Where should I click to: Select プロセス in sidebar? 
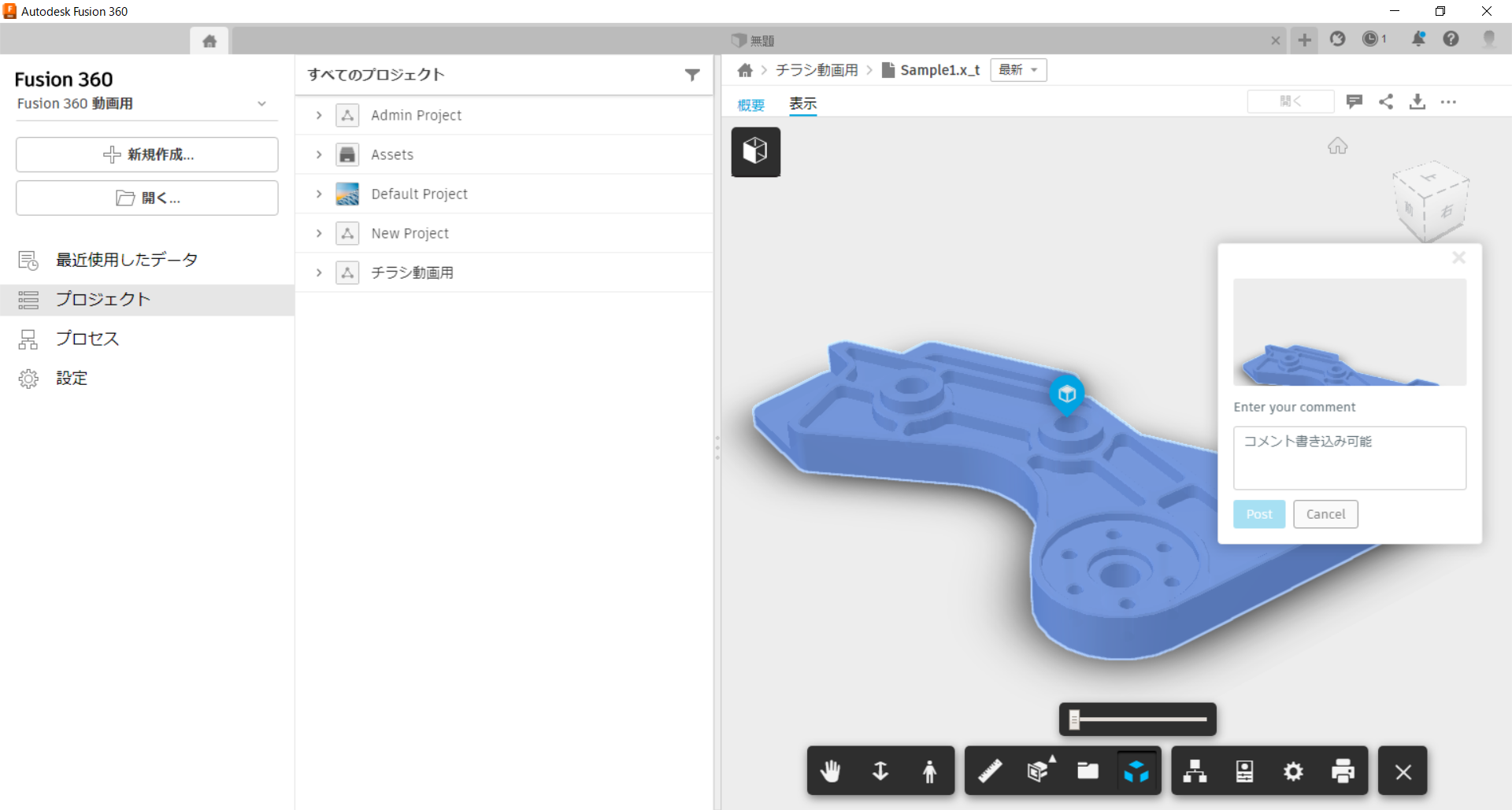click(147, 338)
